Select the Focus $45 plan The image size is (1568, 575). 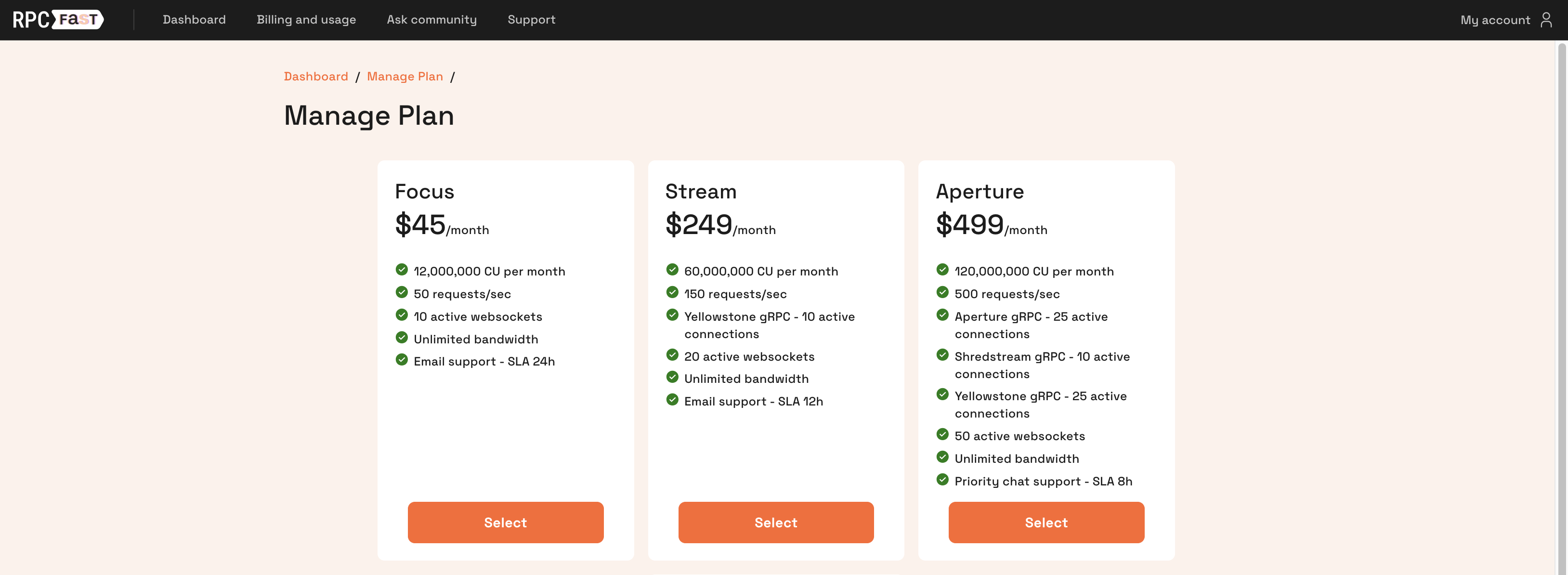coord(505,522)
